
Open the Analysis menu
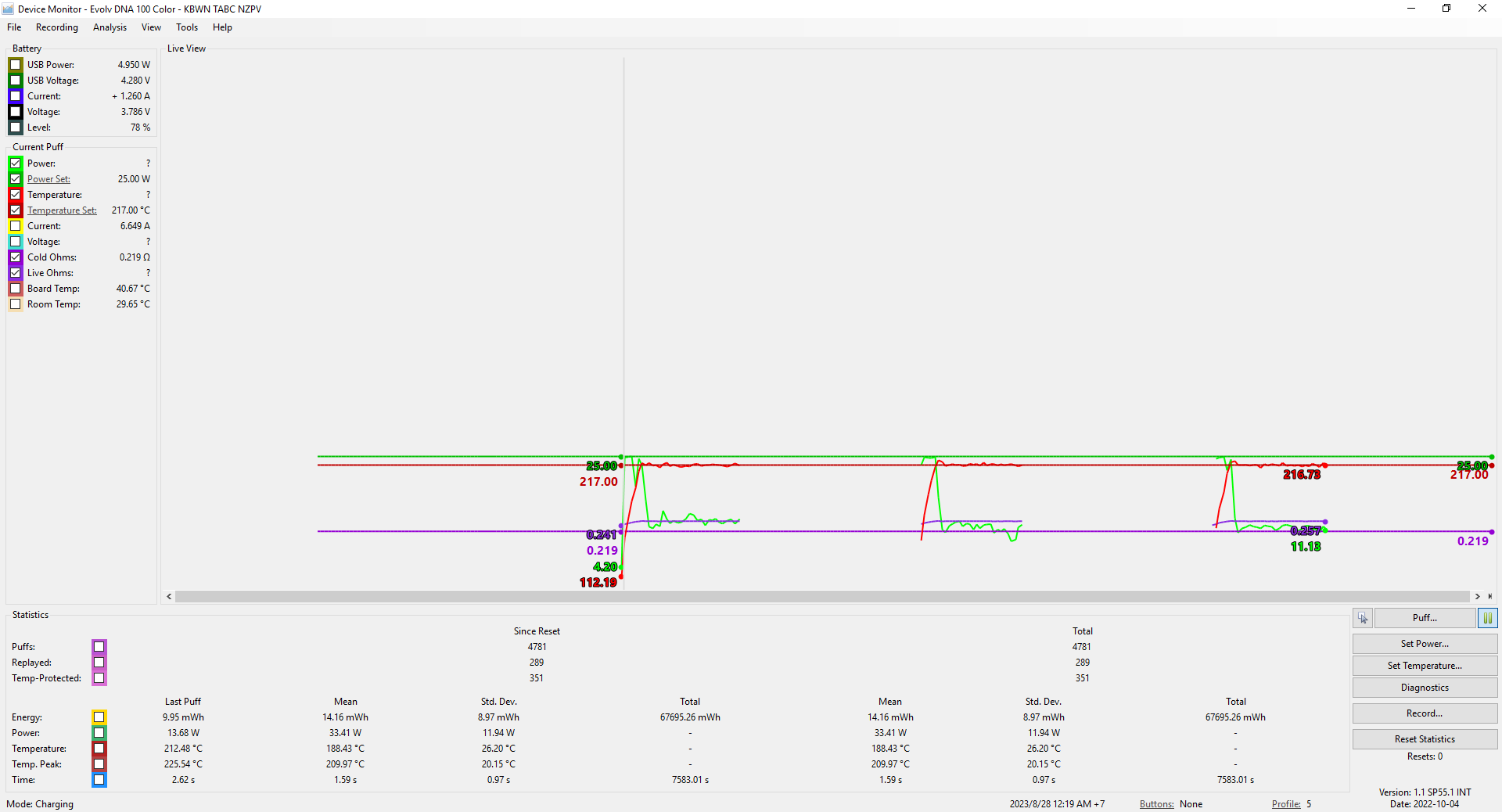coord(110,27)
